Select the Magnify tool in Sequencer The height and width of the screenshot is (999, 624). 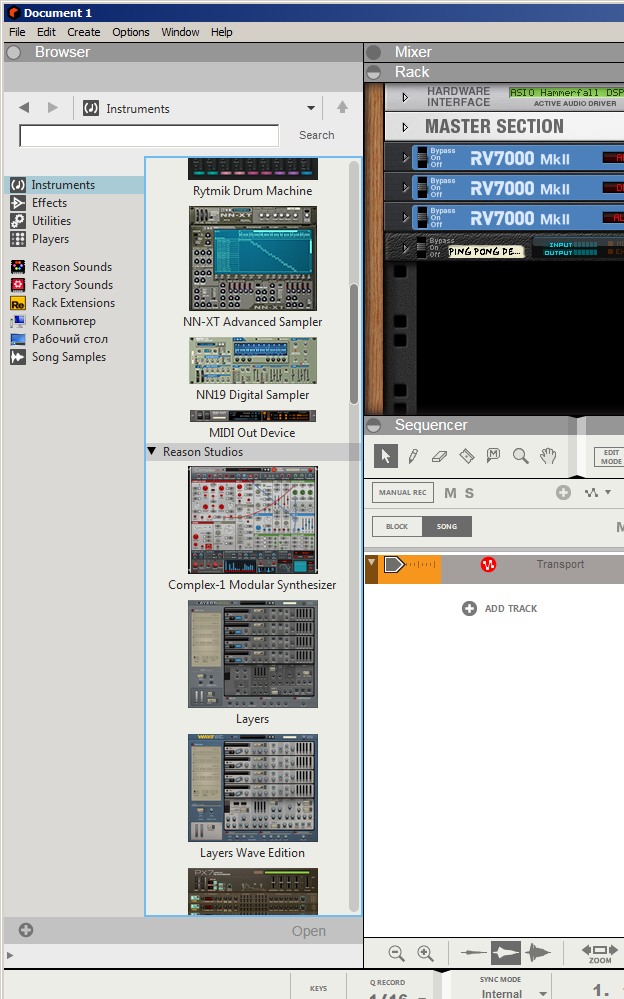521,456
